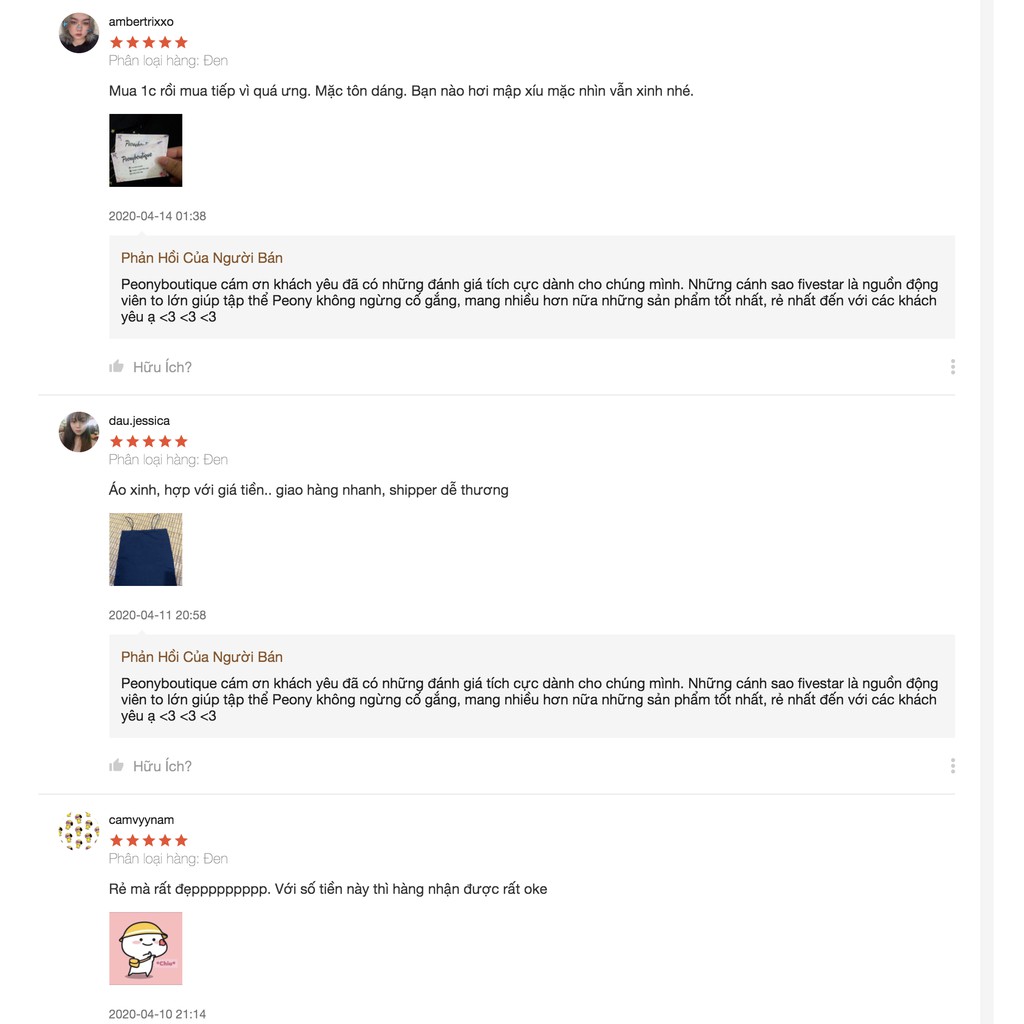The image size is (1024, 1024).
Task: Open dau.jessica username profile link
Action: coord(139,420)
